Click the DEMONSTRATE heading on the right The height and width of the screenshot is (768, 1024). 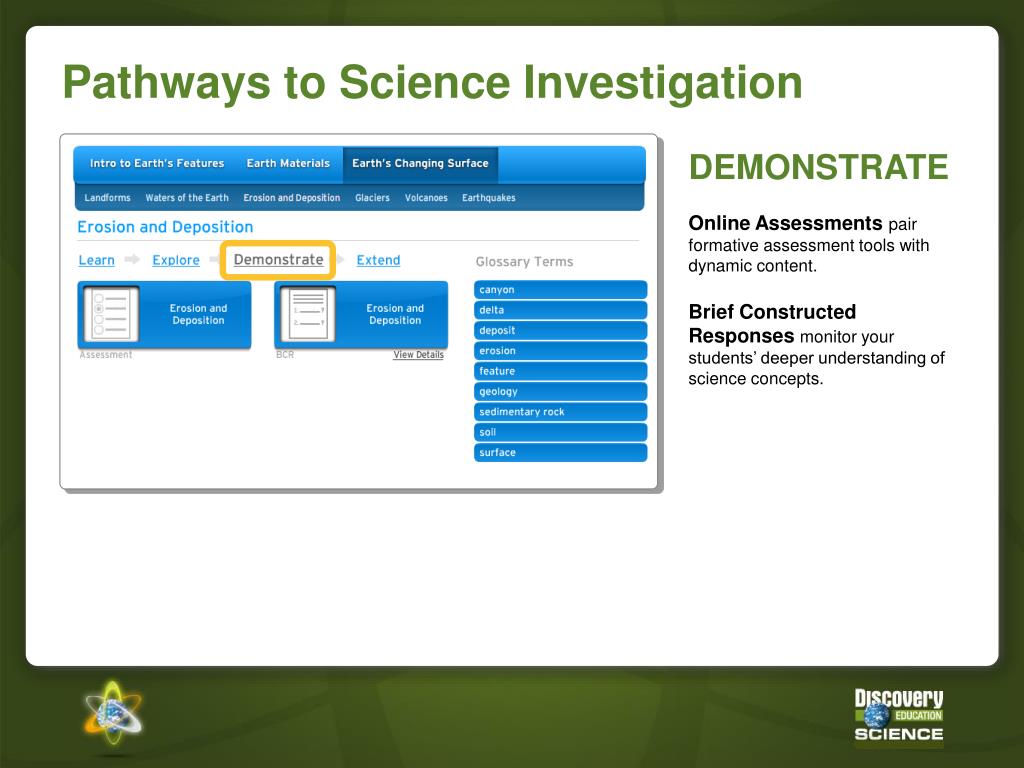(x=818, y=167)
